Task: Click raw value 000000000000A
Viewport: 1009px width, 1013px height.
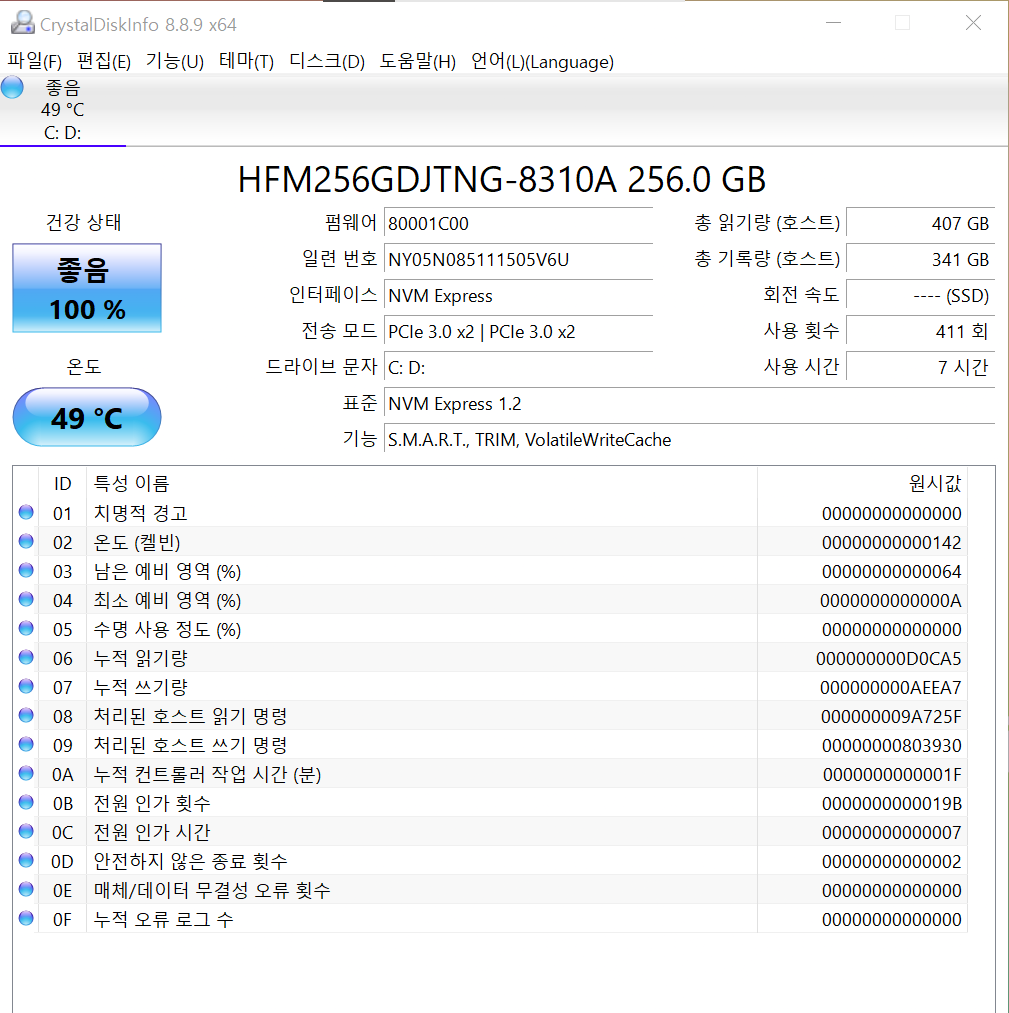Action: point(891,601)
